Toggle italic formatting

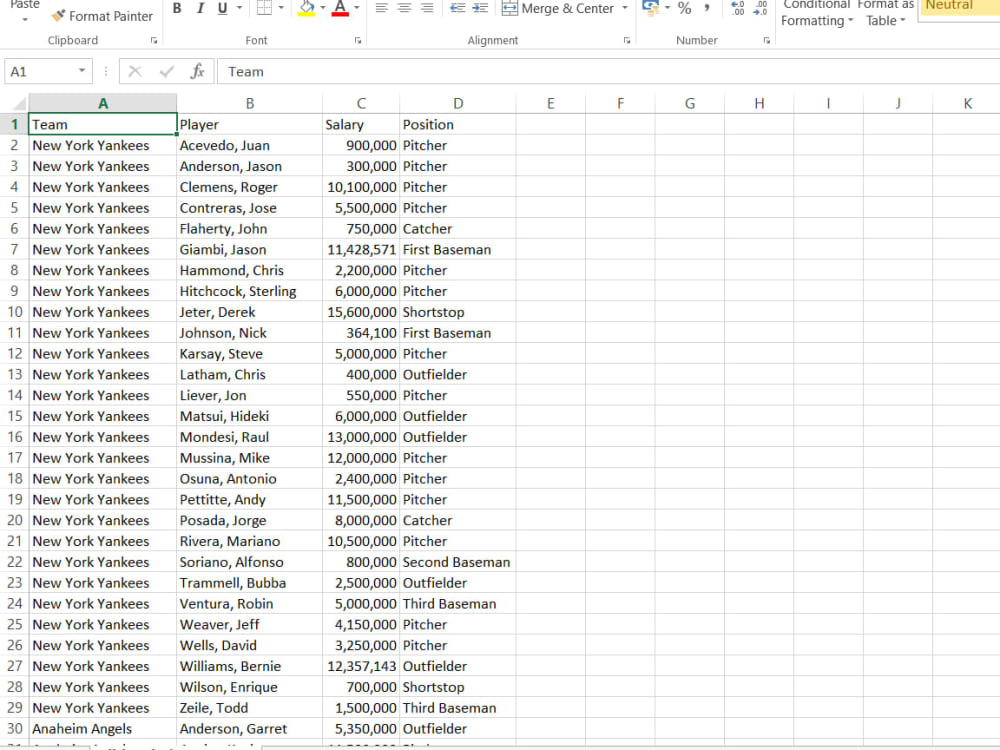click(x=200, y=8)
